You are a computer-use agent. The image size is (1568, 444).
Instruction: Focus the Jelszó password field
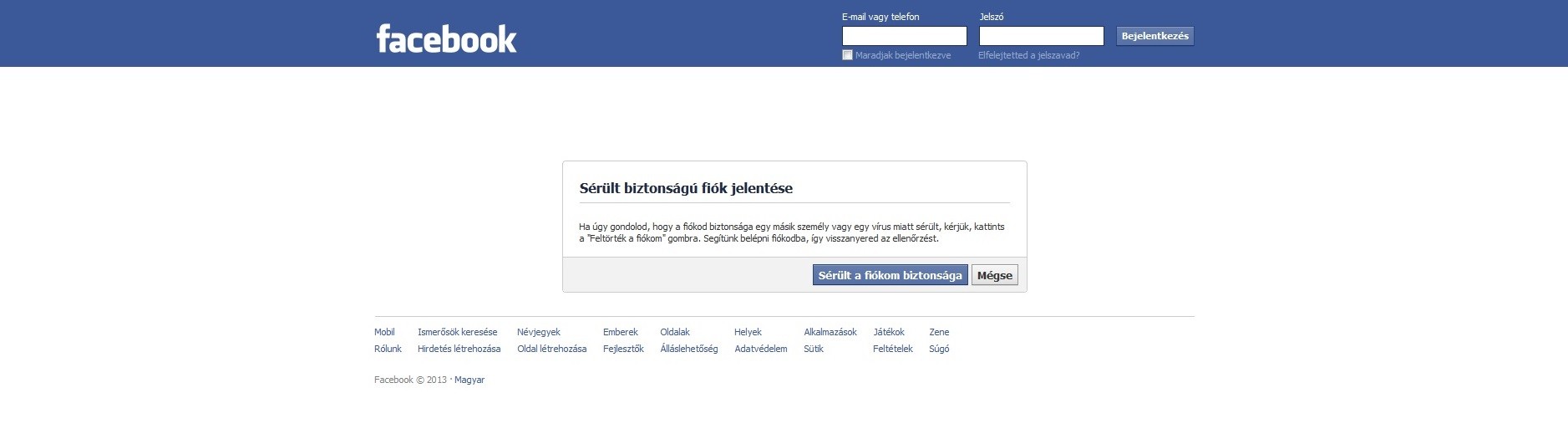tap(1041, 36)
